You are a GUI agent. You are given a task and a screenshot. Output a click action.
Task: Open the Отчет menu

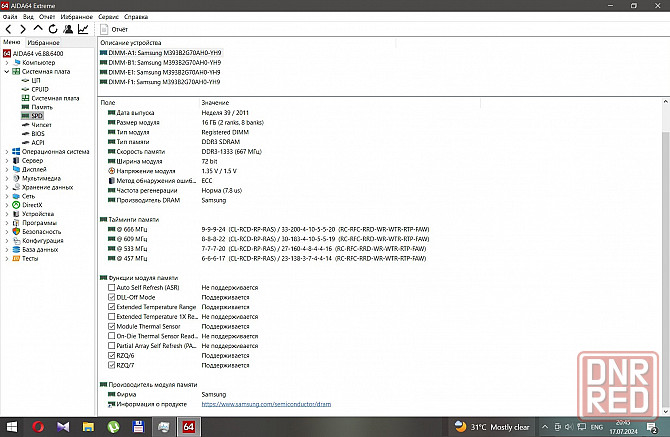(x=47, y=17)
